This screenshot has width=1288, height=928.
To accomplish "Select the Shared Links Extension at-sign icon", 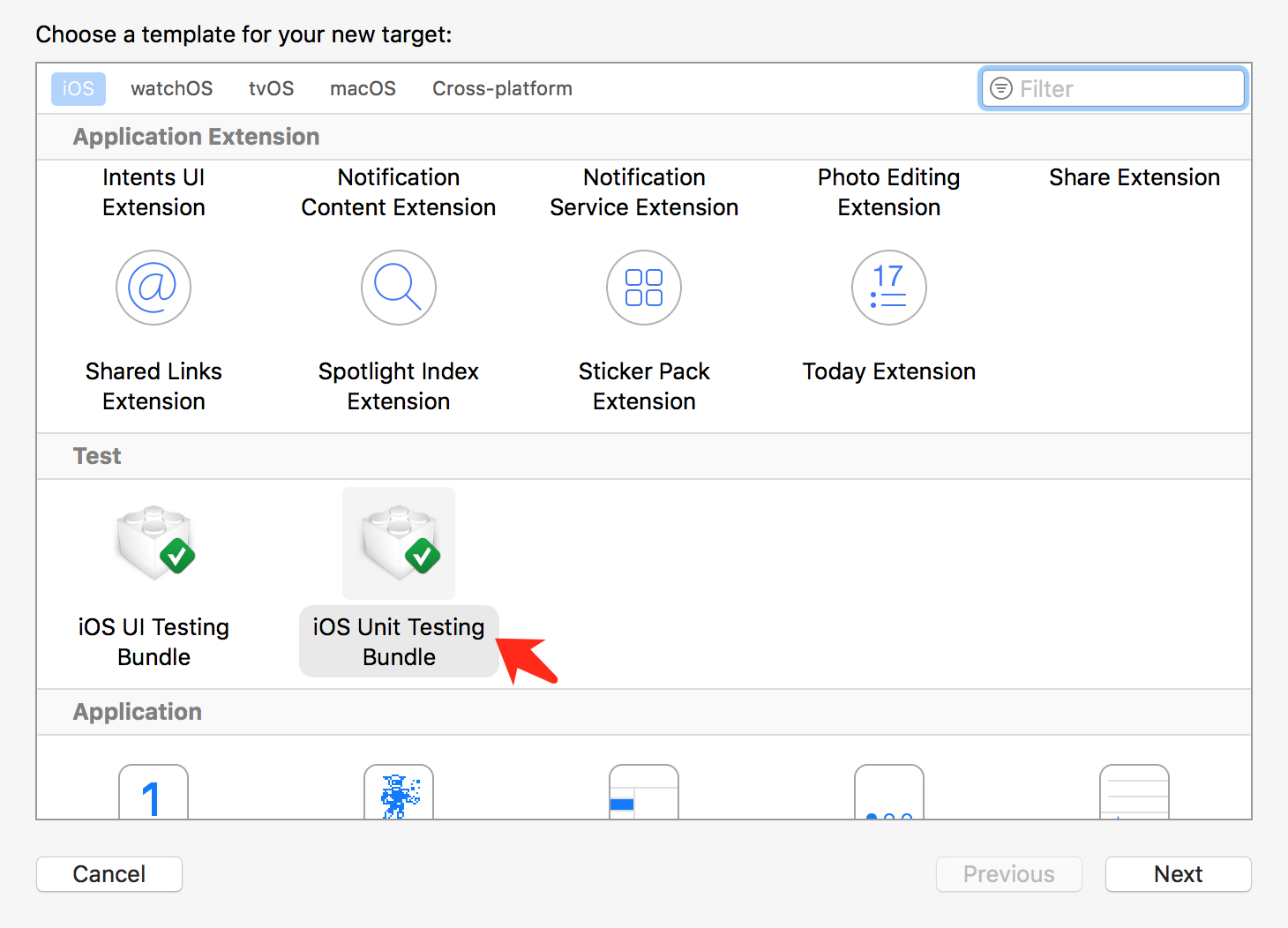I will pyautogui.click(x=154, y=288).
